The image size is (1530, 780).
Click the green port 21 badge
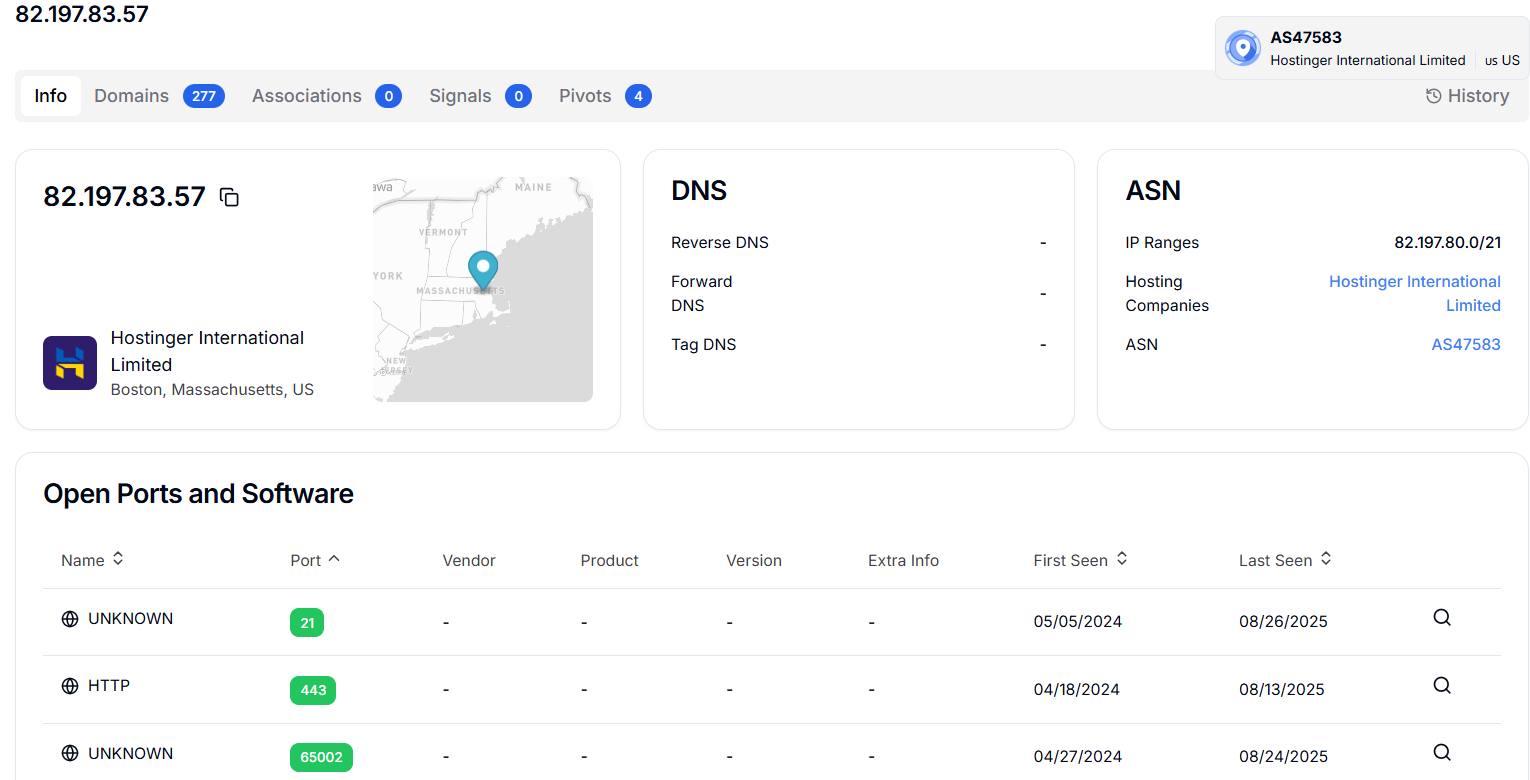click(x=307, y=623)
